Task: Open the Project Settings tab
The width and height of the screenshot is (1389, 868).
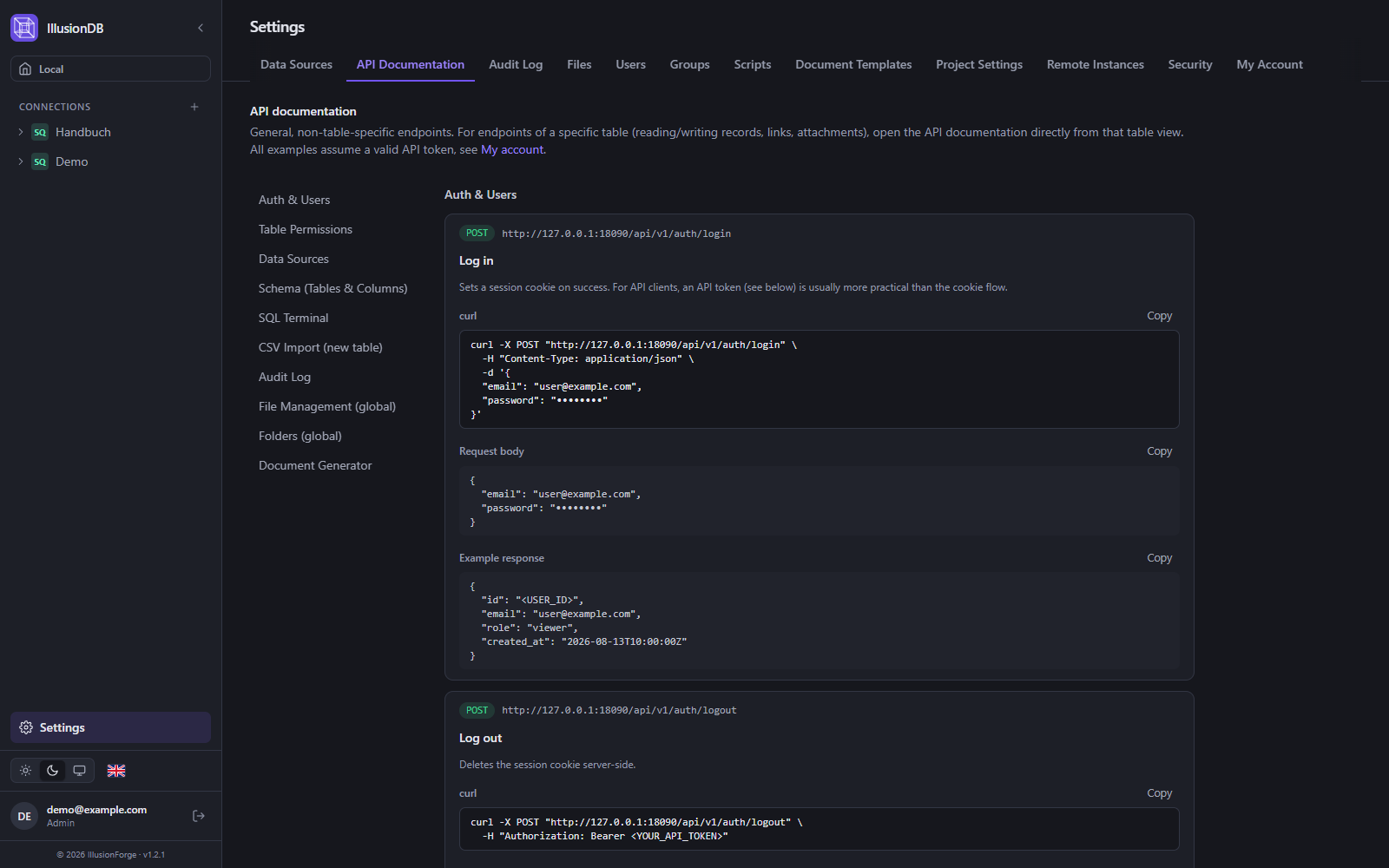Action: pyautogui.click(x=979, y=64)
